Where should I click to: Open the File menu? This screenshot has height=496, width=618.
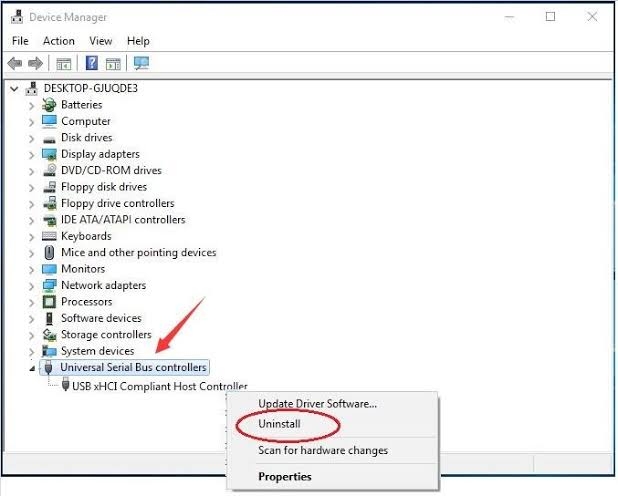coord(20,41)
